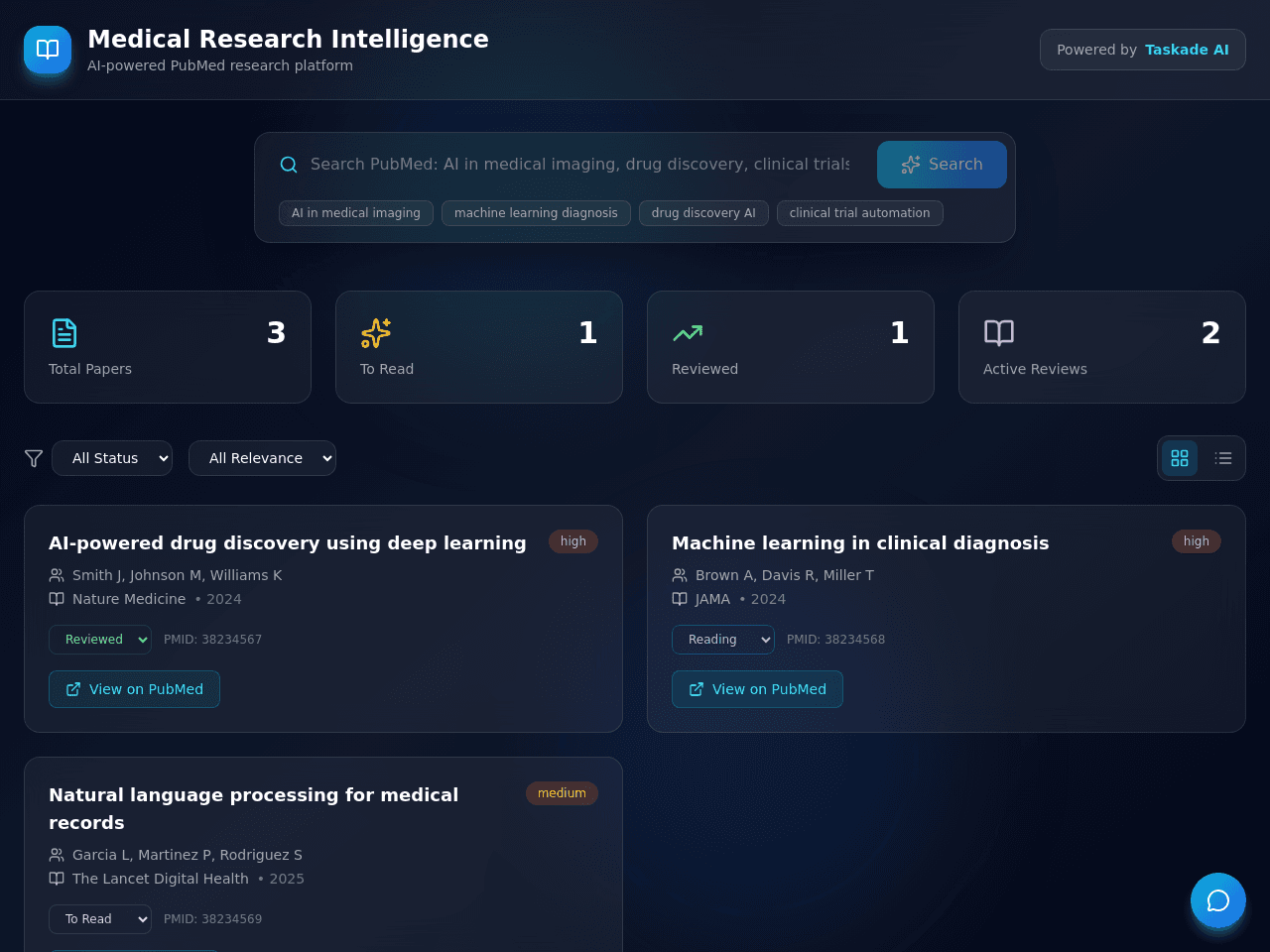This screenshot has height=952, width=1270.
Task: Click authors 'Brown A, Davis R, Miller T'
Action: pos(785,575)
